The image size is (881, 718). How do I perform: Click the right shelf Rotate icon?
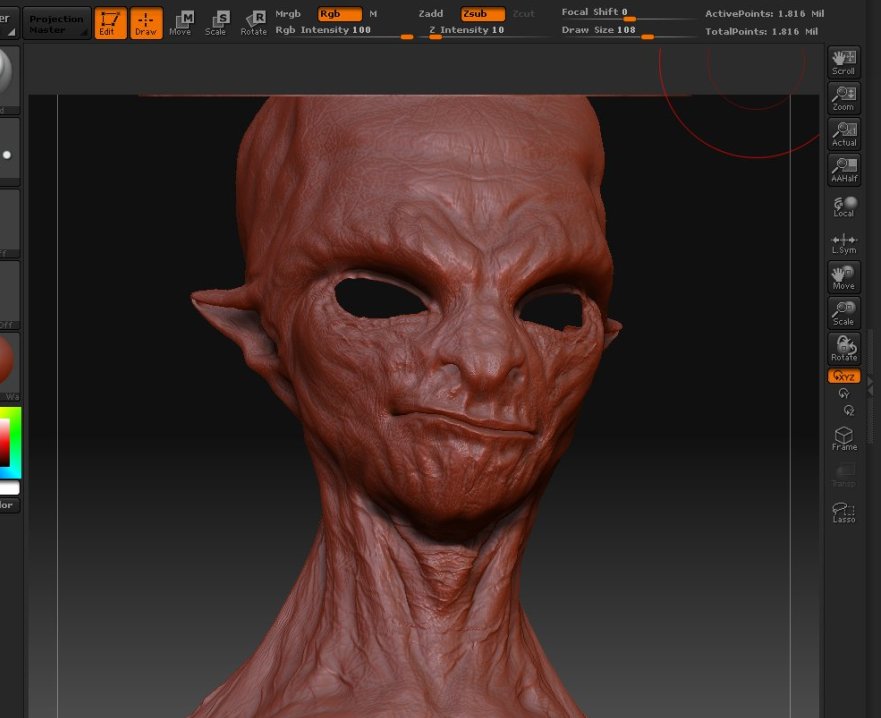[x=843, y=349]
